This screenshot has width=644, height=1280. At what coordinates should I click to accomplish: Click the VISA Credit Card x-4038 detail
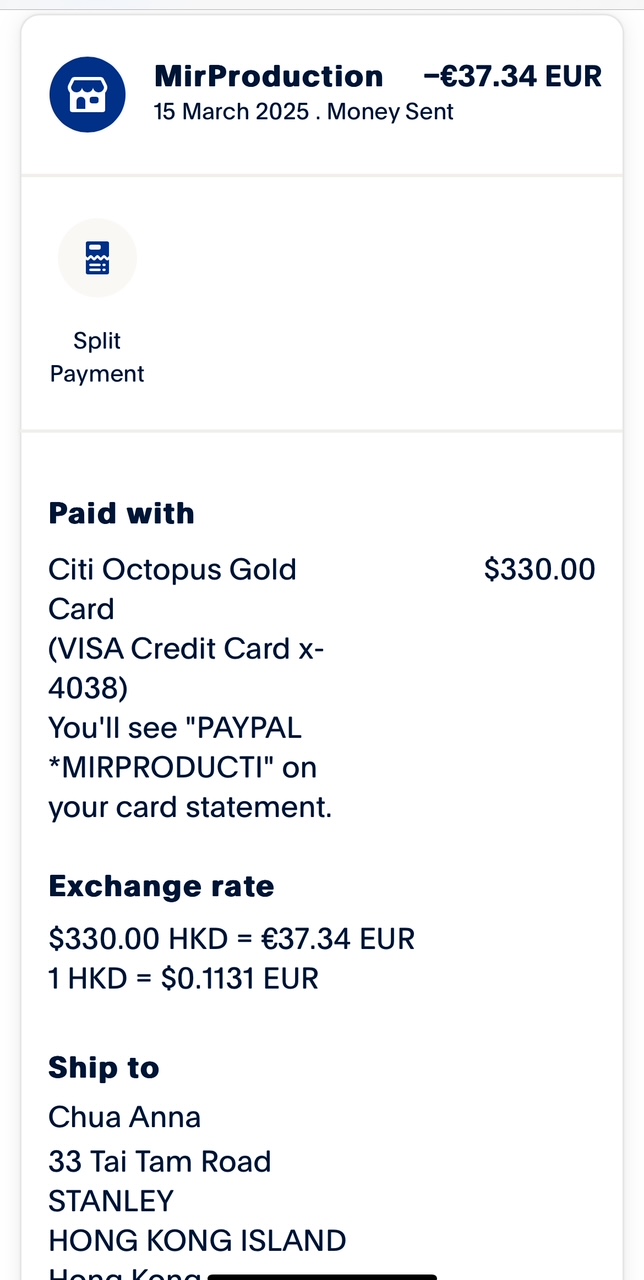(x=185, y=667)
